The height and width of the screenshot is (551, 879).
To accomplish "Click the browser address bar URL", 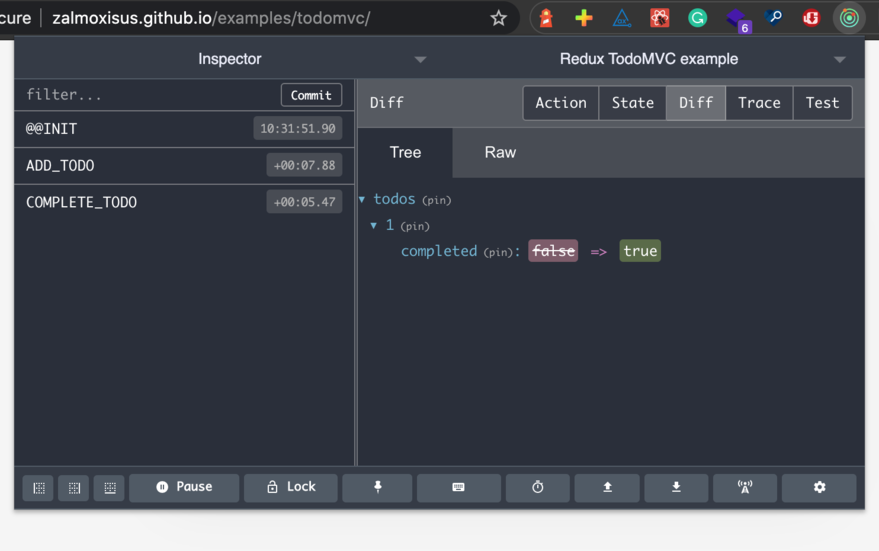I will pyautogui.click(x=211, y=18).
